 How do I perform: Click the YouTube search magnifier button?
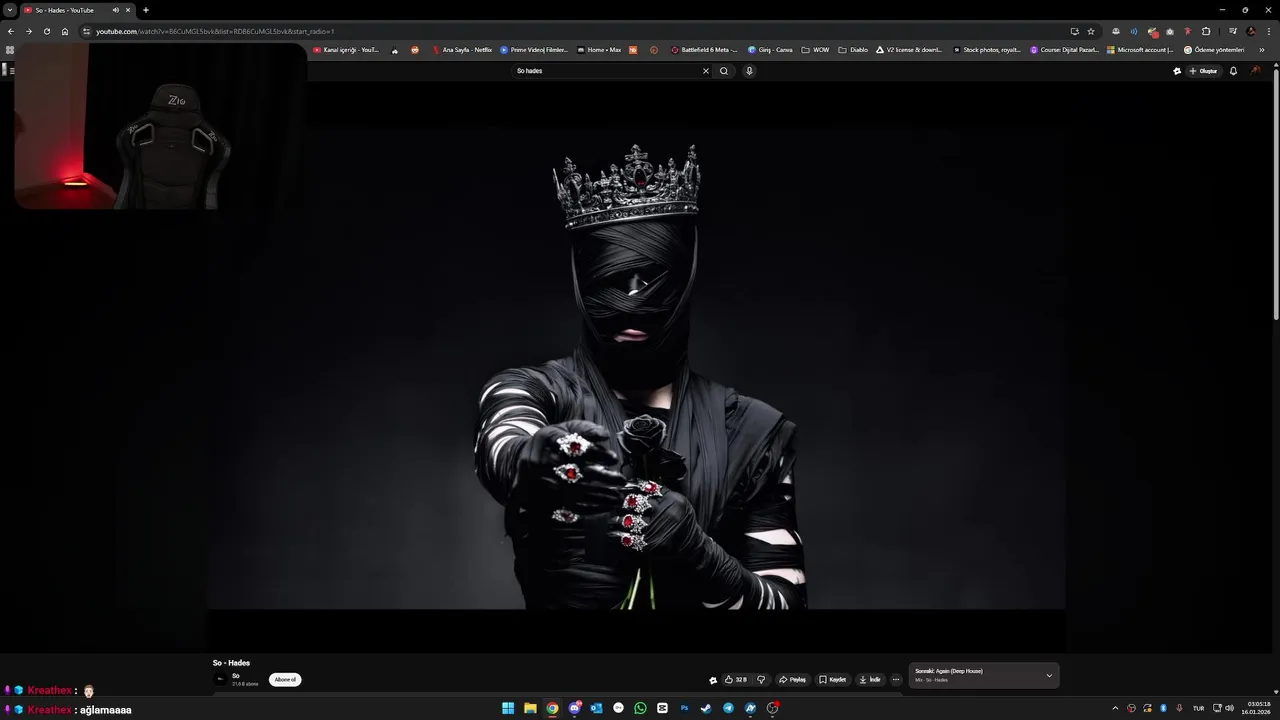click(724, 71)
